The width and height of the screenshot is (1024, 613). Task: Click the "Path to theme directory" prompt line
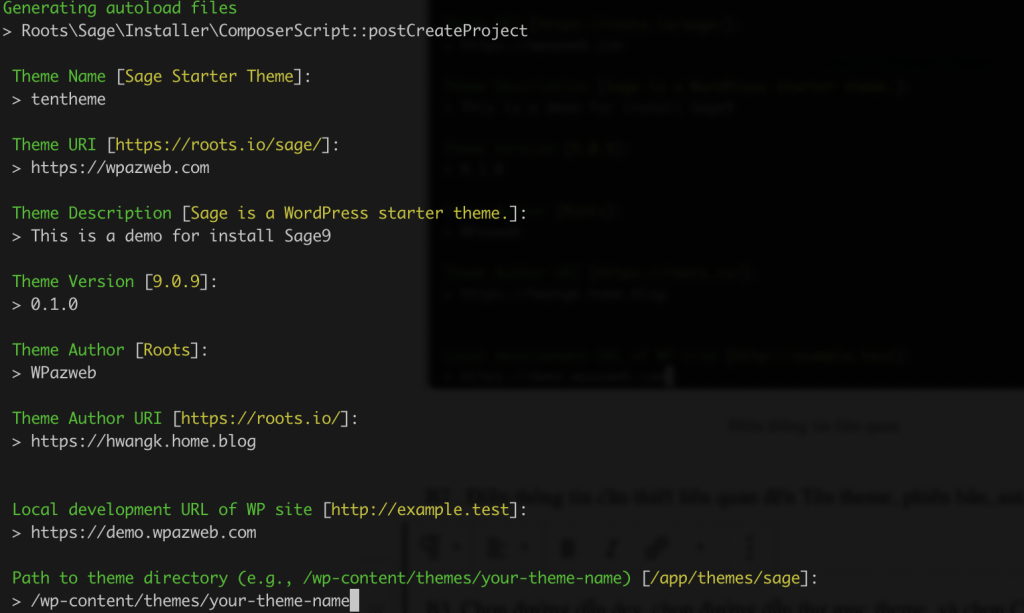pos(415,578)
